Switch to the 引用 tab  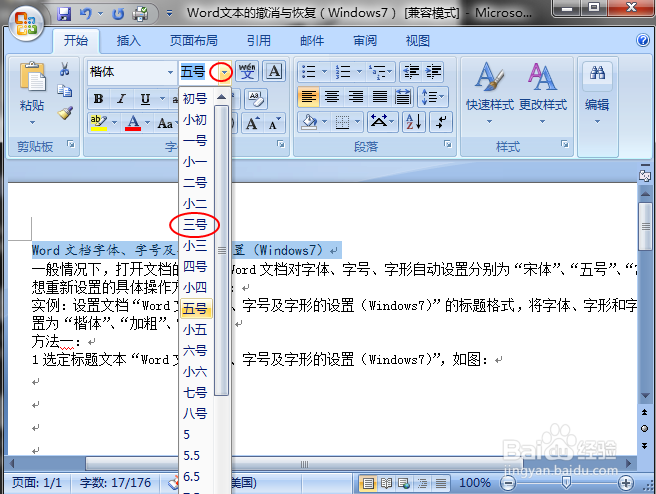click(259, 41)
